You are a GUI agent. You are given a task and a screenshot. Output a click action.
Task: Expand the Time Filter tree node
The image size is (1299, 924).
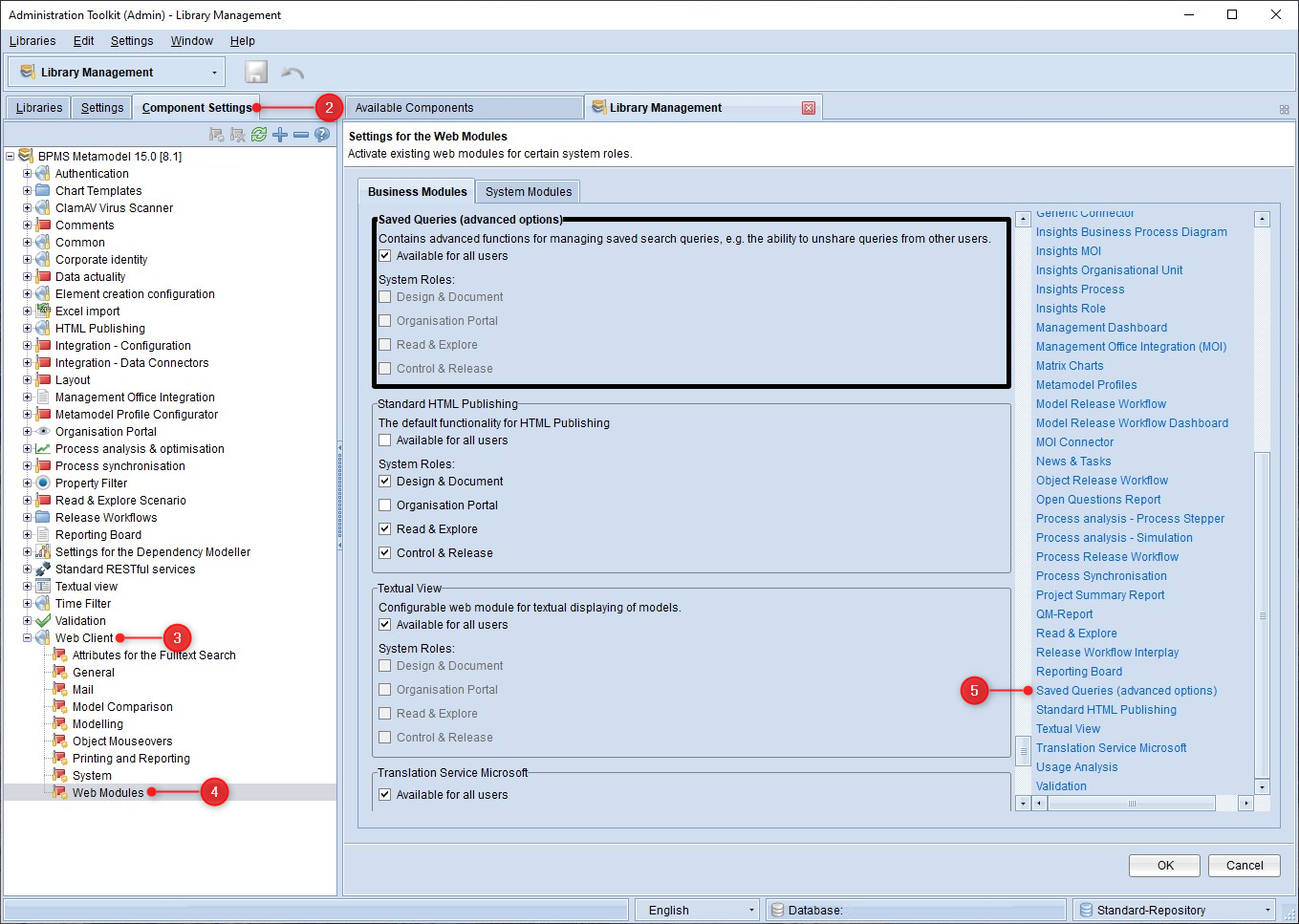(x=28, y=603)
